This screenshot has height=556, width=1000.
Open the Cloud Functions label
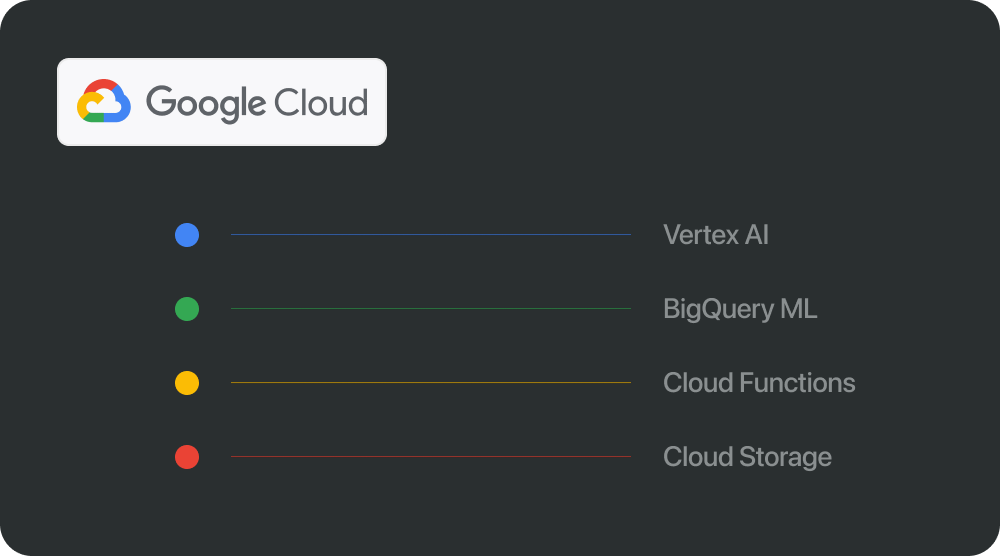[759, 383]
